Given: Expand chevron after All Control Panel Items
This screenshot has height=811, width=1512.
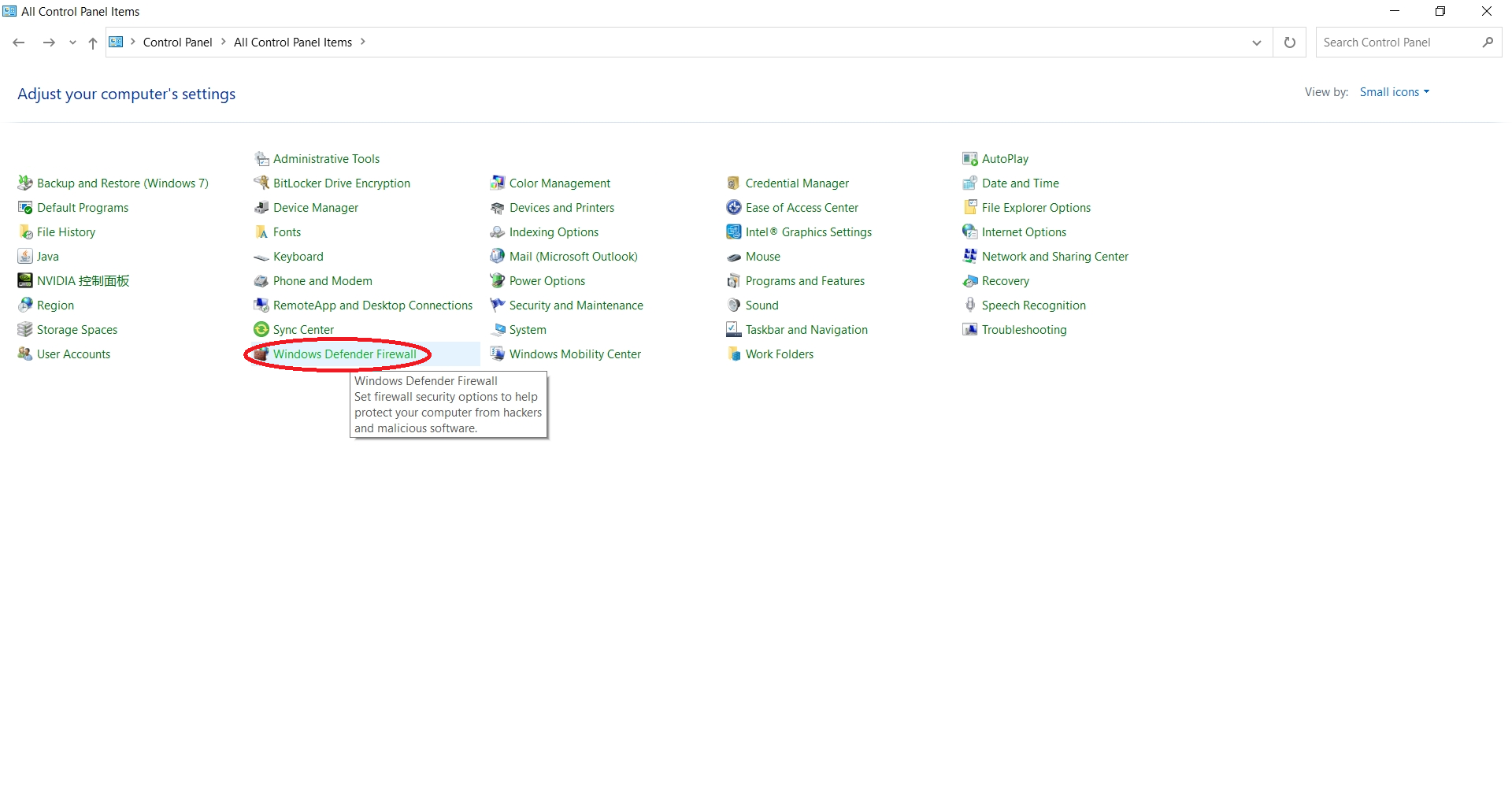Looking at the screenshot, I should coord(363,42).
